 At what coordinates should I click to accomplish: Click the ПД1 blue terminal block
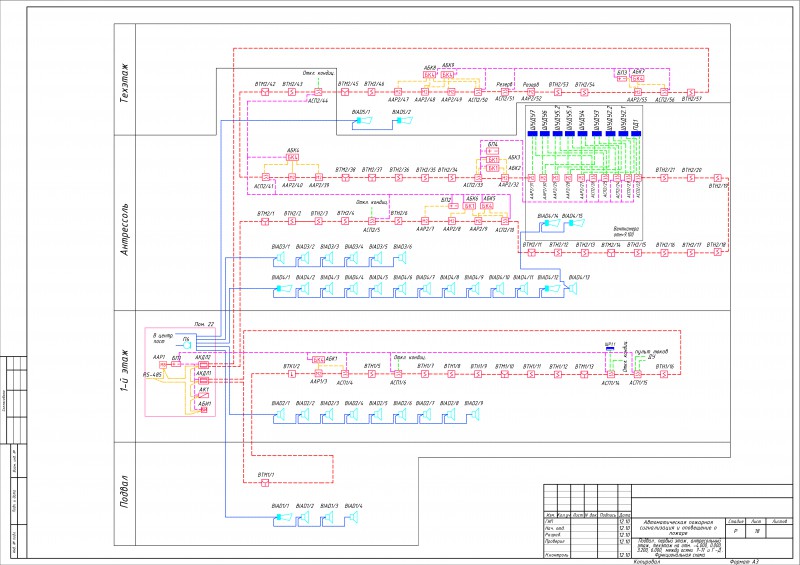pos(636,133)
